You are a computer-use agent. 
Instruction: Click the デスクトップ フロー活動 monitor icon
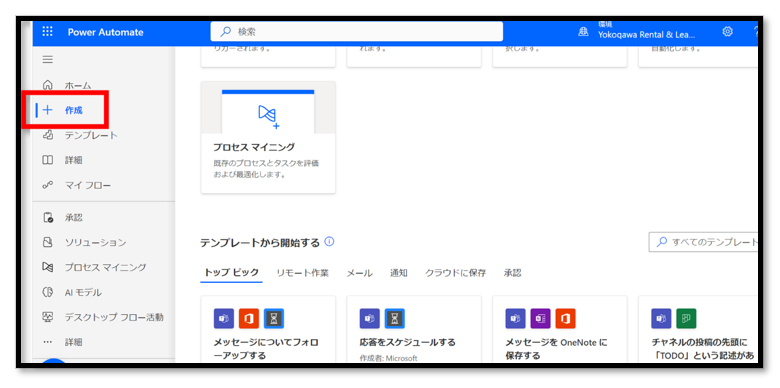click(x=47, y=317)
